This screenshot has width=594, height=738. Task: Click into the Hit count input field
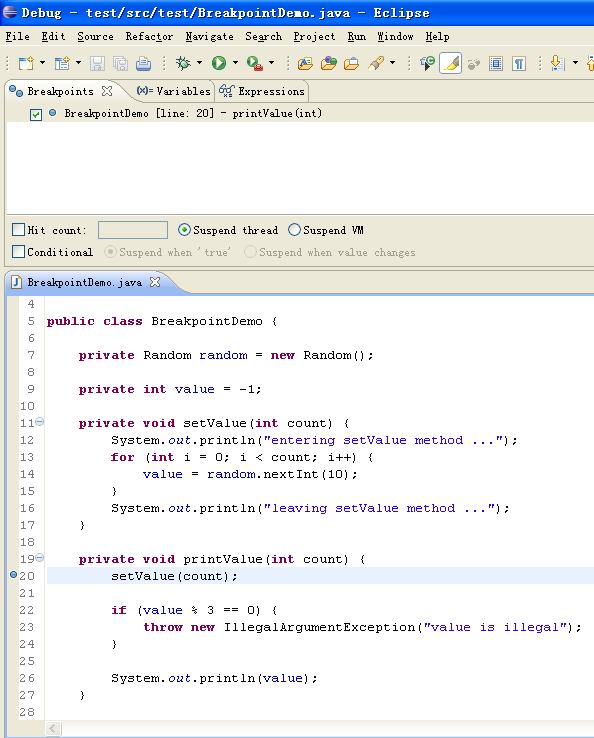(x=133, y=230)
